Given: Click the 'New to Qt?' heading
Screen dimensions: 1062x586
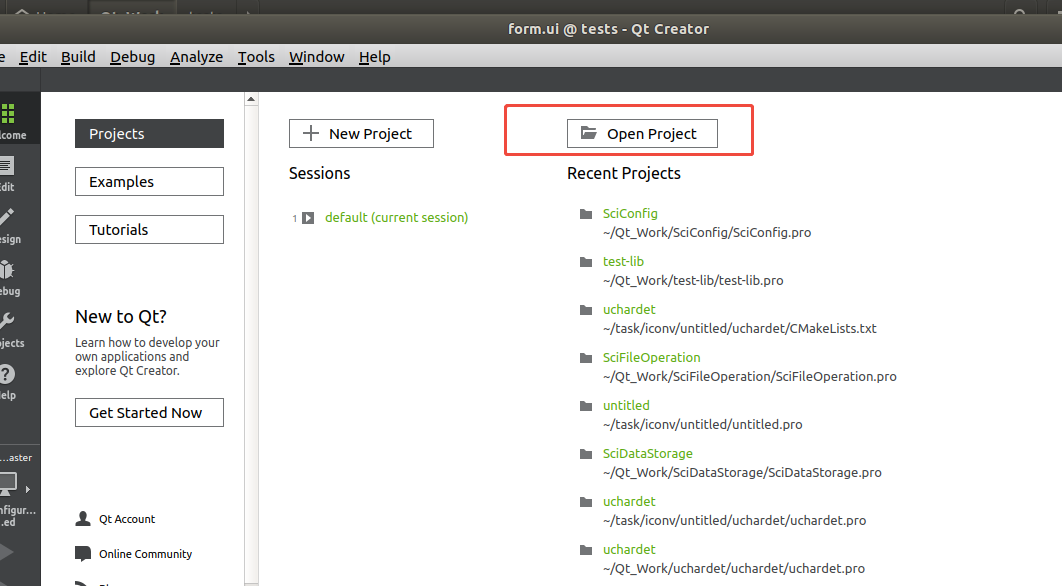Looking at the screenshot, I should point(121,317).
